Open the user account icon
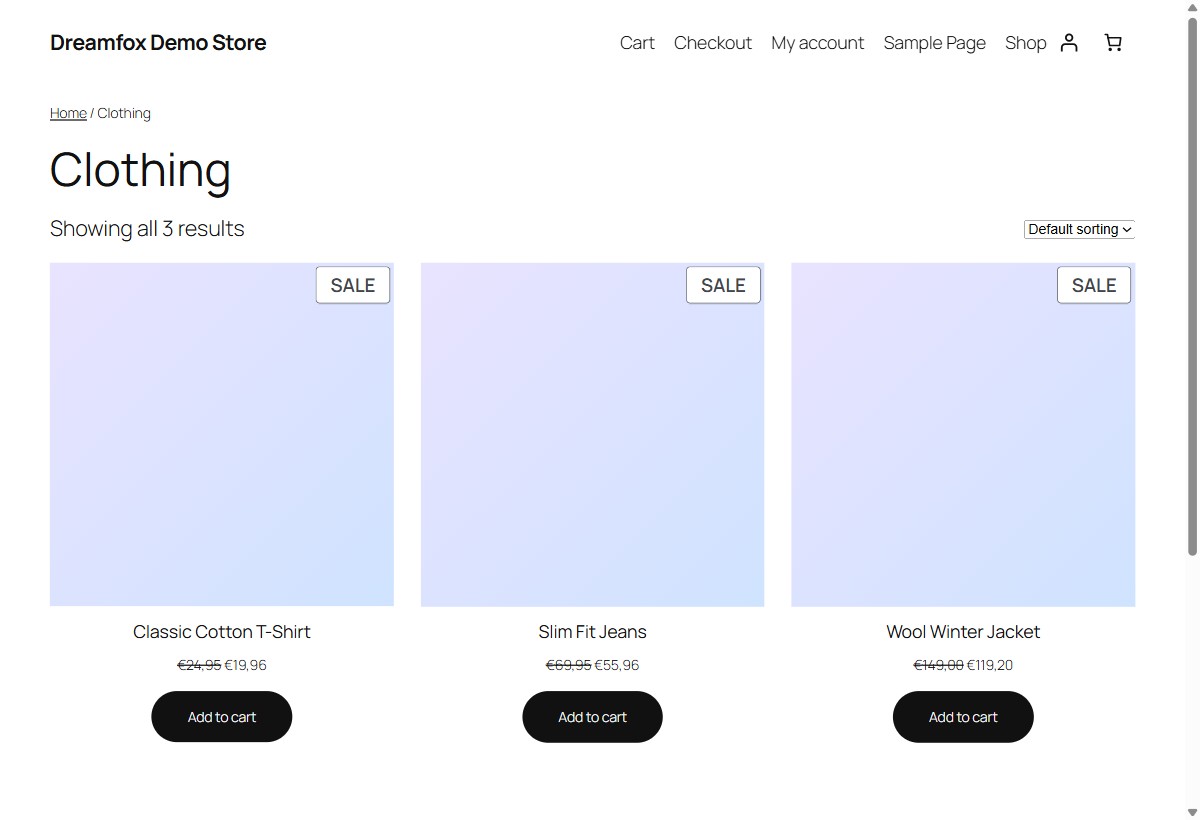Viewport: 1200px width, 820px height. pyautogui.click(x=1069, y=42)
